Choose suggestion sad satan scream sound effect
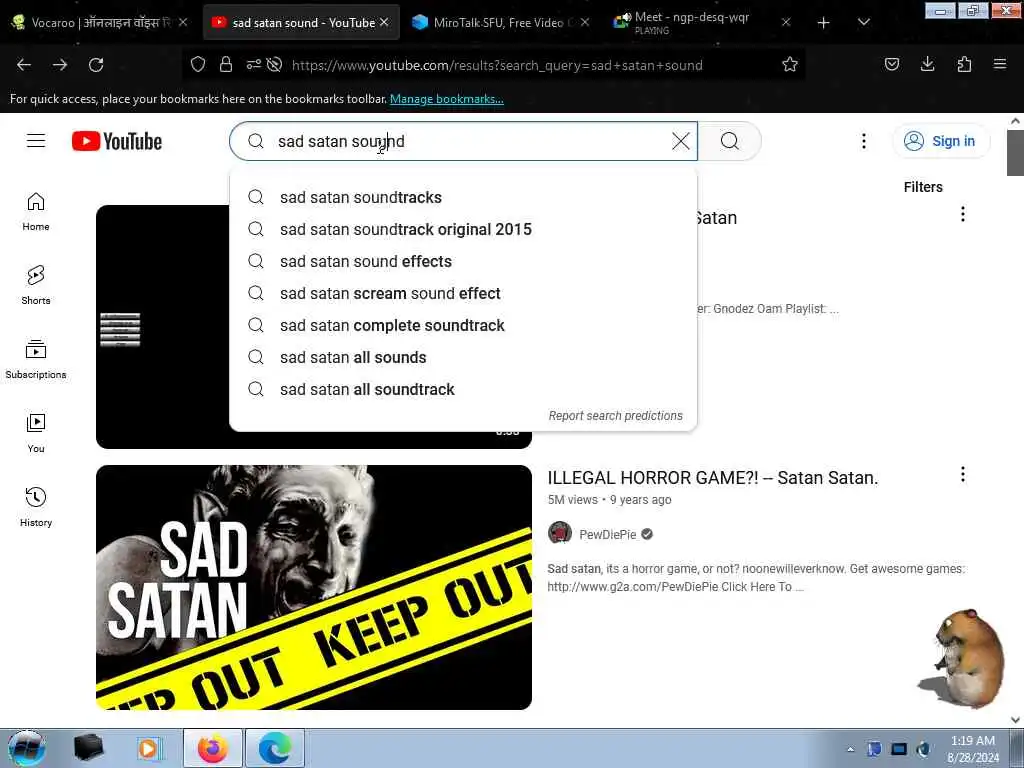This screenshot has width=1024, height=768. [463, 293]
